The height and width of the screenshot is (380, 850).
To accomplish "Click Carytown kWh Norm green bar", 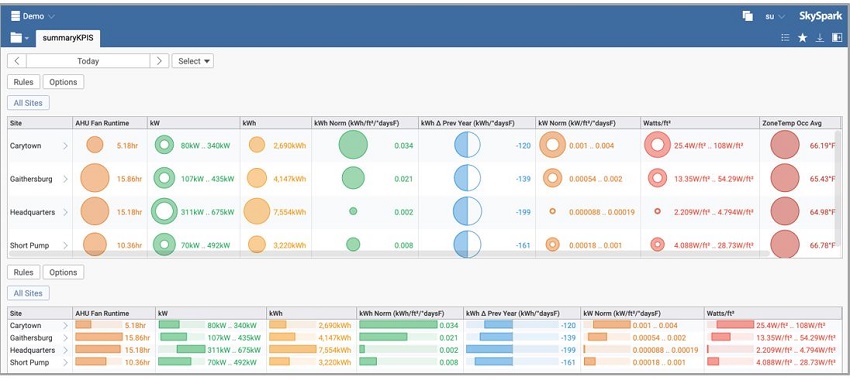I will 398,325.
